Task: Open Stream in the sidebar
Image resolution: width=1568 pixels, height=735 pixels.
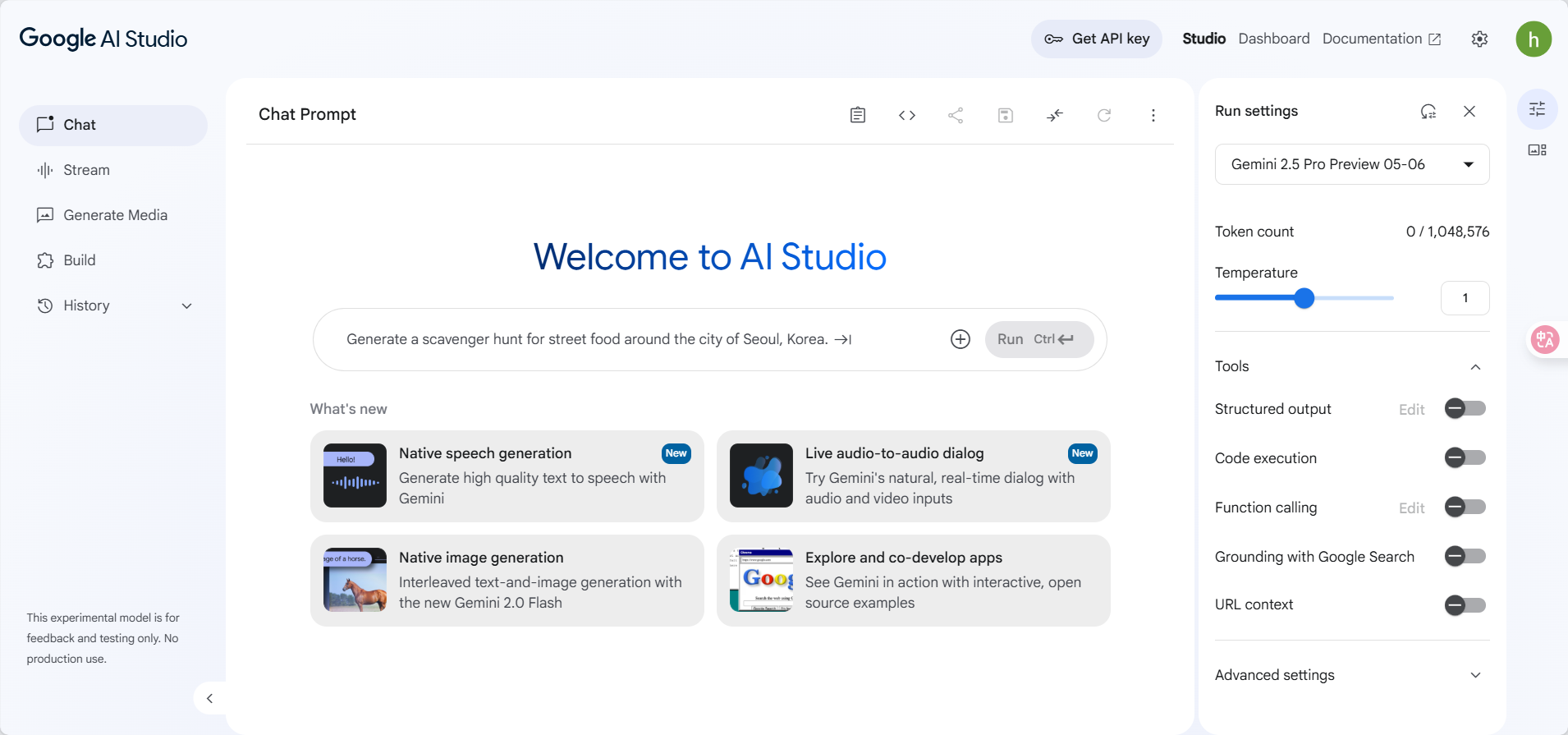Action: pos(113,170)
